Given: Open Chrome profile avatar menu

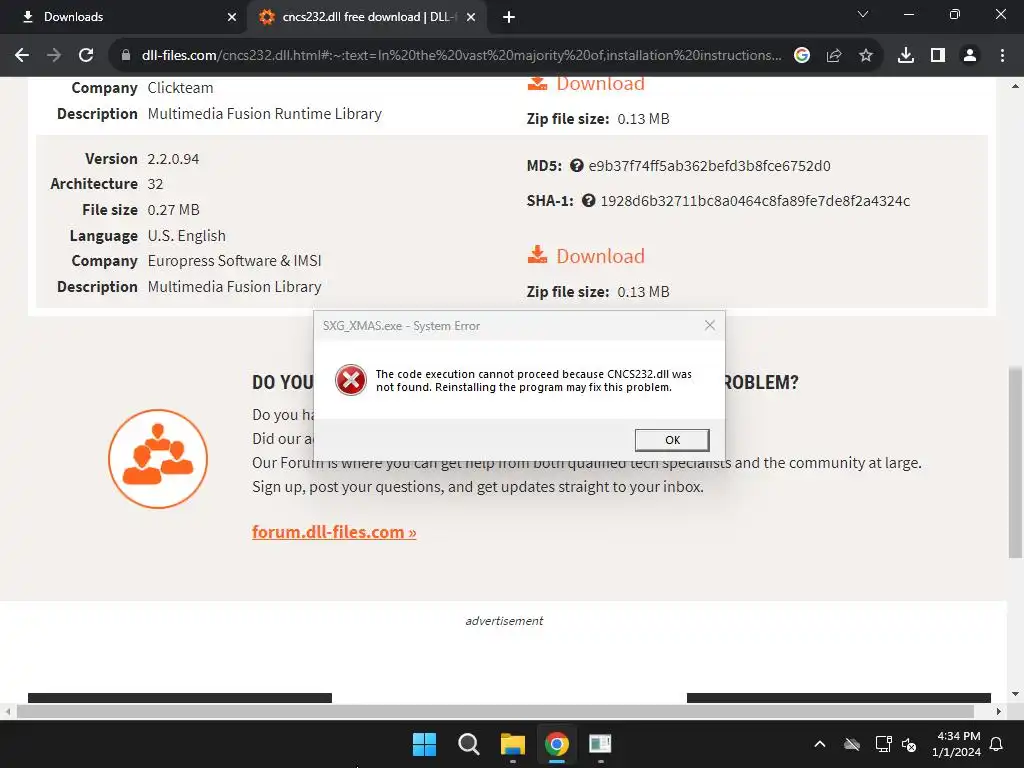Looking at the screenshot, I should (970, 56).
